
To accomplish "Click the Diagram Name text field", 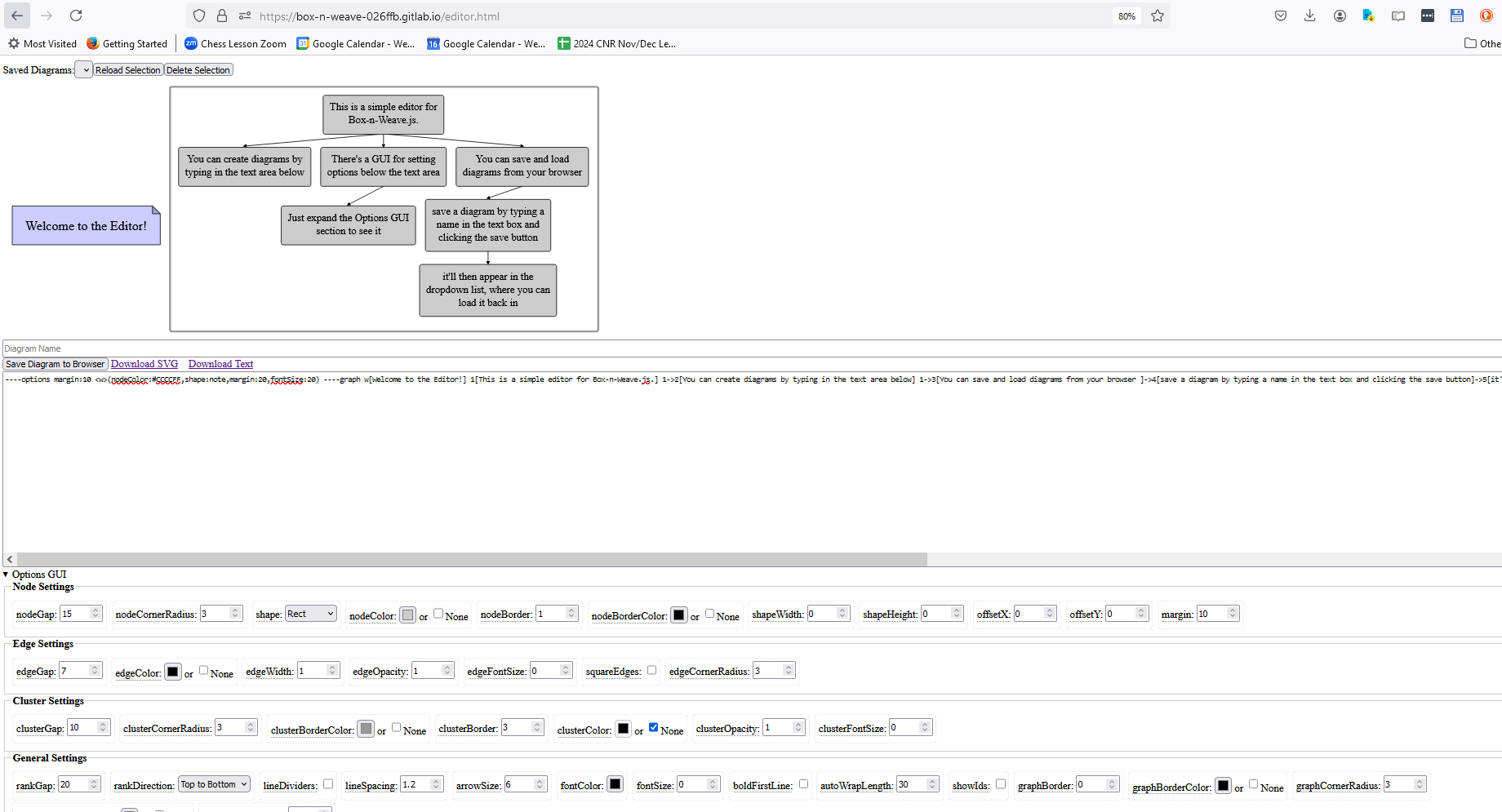I will [x=752, y=348].
